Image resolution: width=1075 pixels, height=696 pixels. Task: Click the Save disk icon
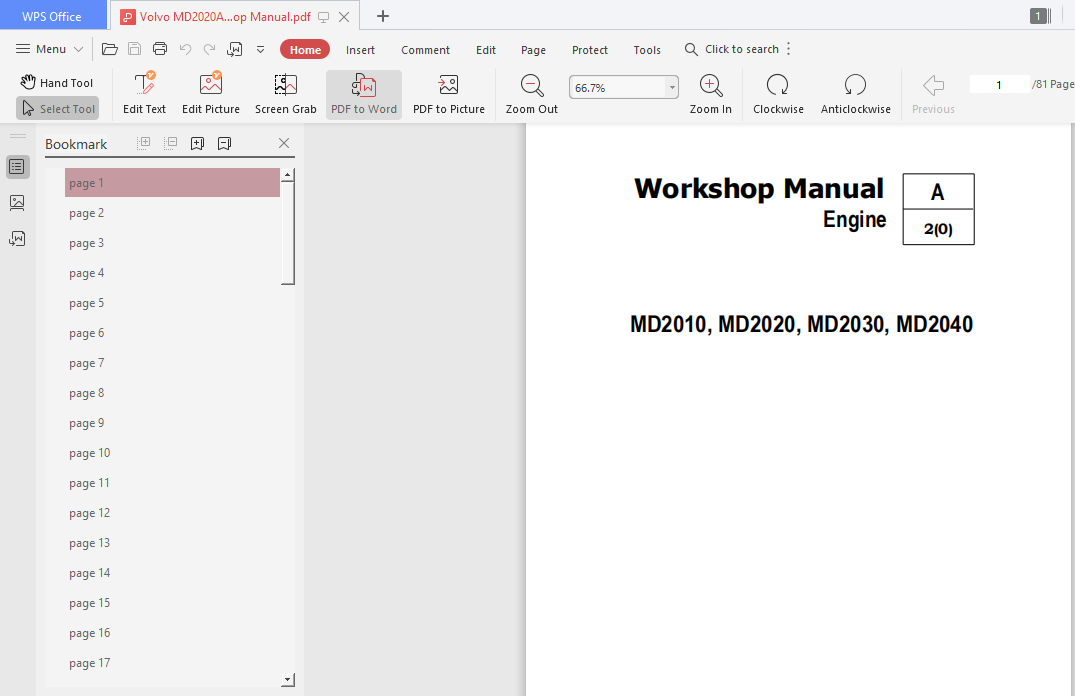pos(135,49)
